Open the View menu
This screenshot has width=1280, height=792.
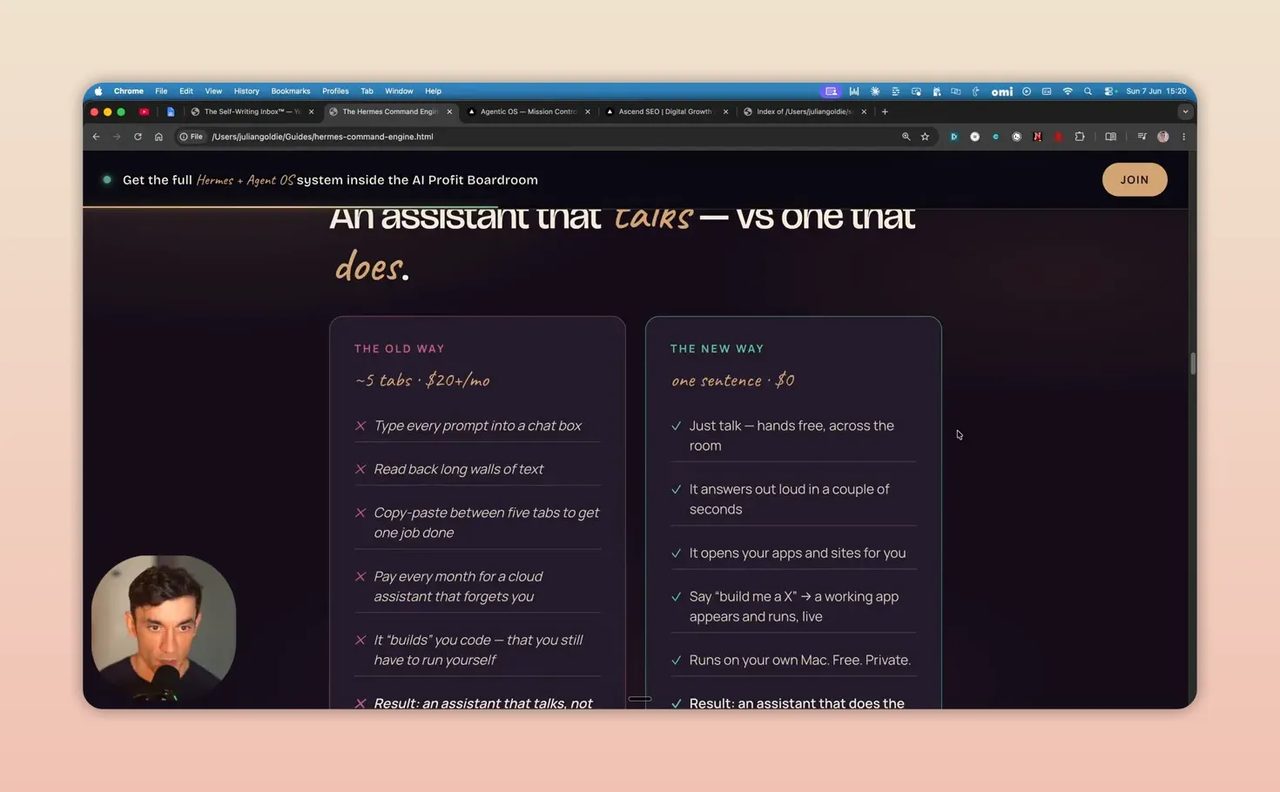pyautogui.click(x=213, y=91)
